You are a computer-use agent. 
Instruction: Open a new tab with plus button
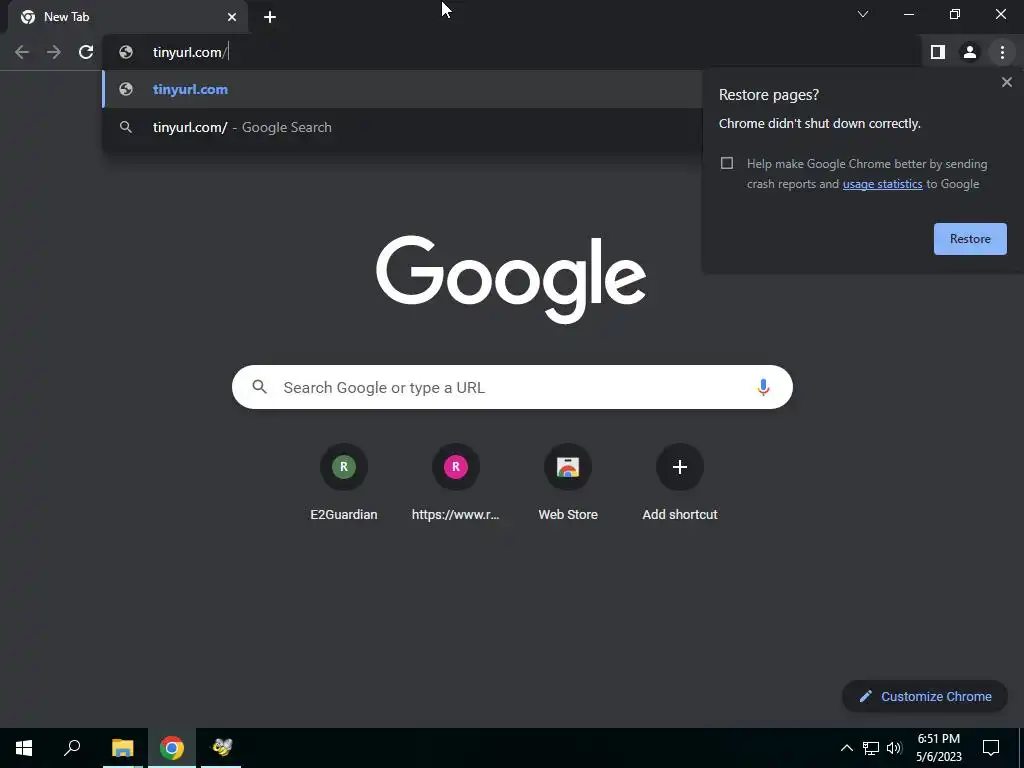[x=270, y=17]
